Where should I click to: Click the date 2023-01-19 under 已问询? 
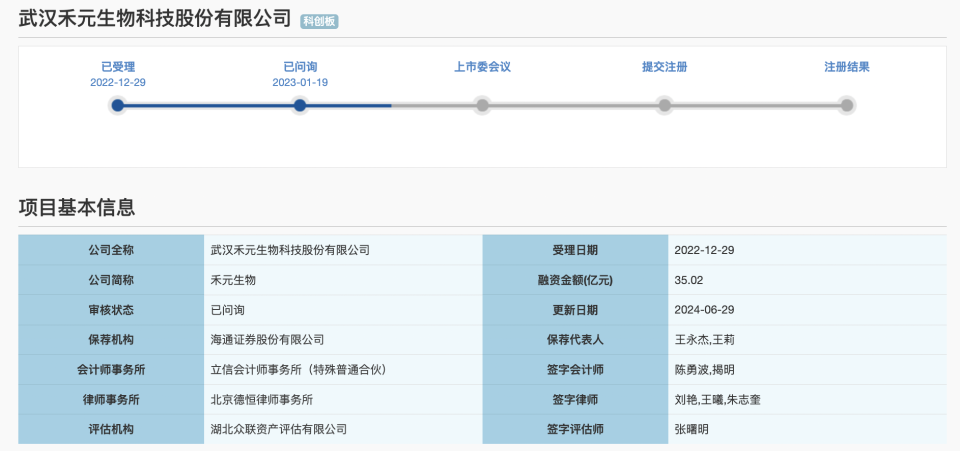tap(300, 83)
